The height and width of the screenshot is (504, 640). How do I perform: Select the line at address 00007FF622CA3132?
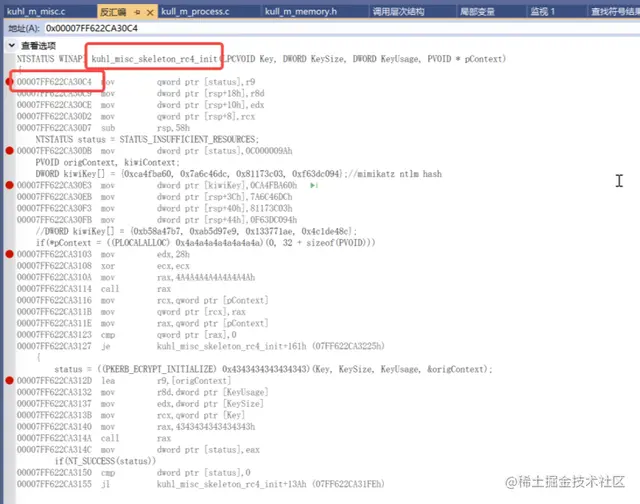[x=142, y=392]
